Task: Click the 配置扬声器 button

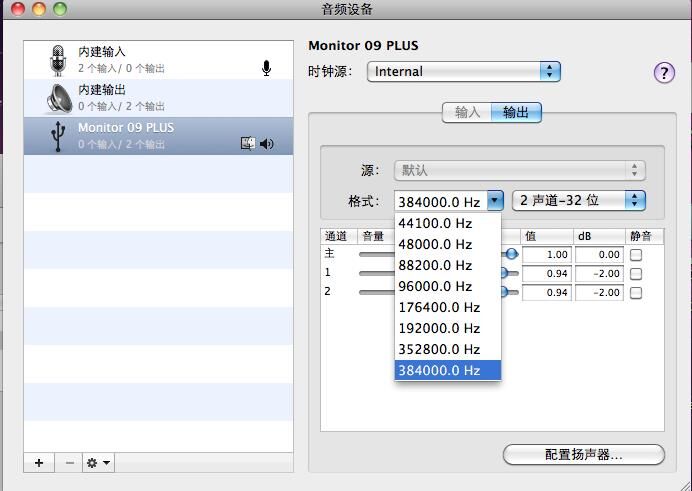Action: point(583,455)
